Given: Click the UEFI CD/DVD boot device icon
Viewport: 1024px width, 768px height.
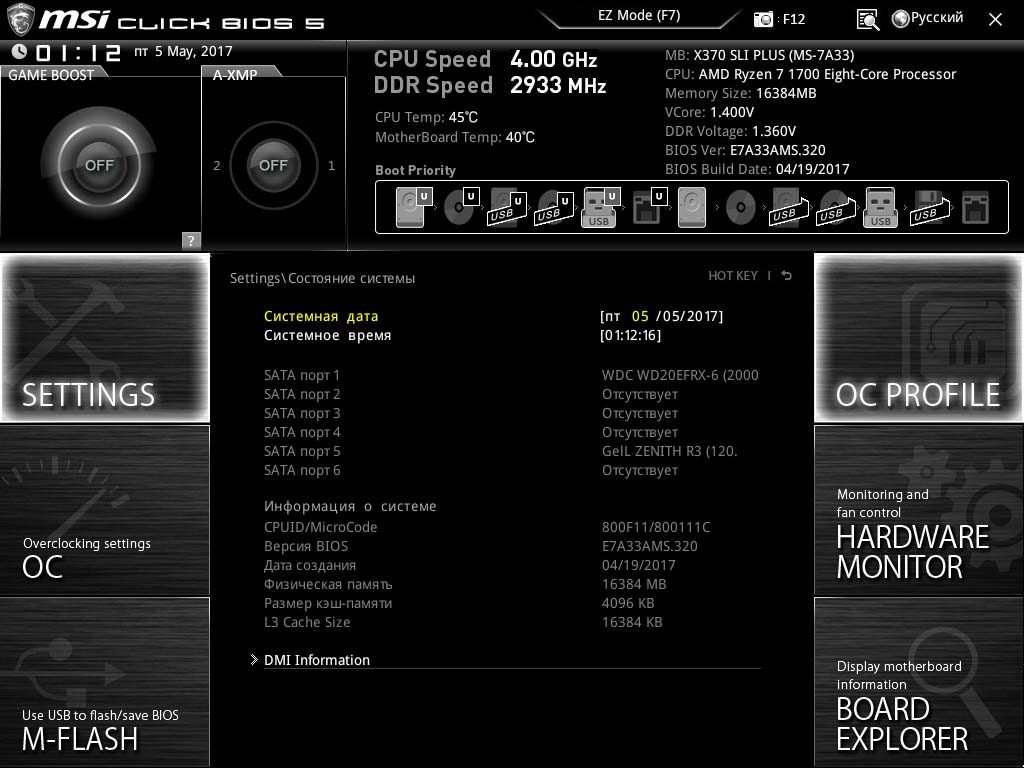Looking at the screenshot, I should [x=462, y=207].
